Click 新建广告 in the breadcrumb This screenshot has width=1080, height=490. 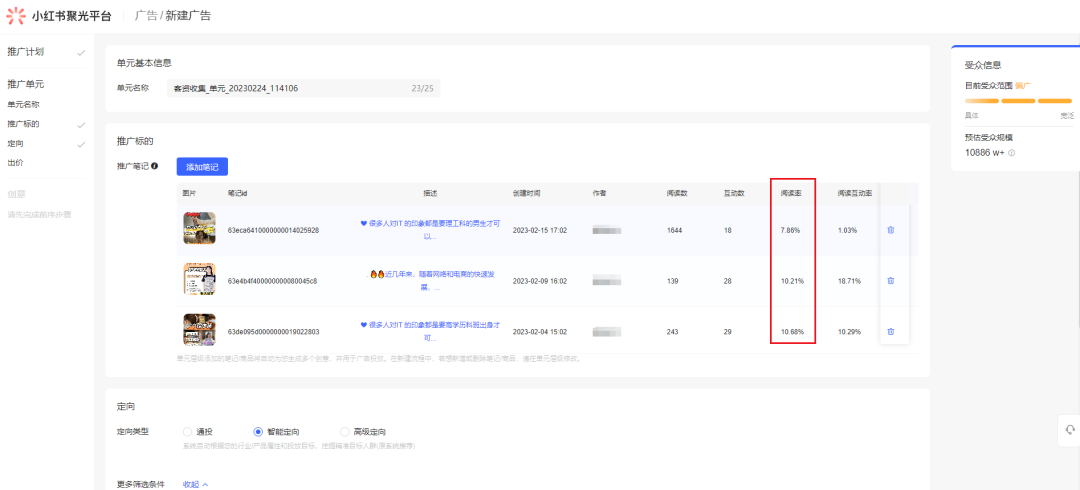pos(187,15)
